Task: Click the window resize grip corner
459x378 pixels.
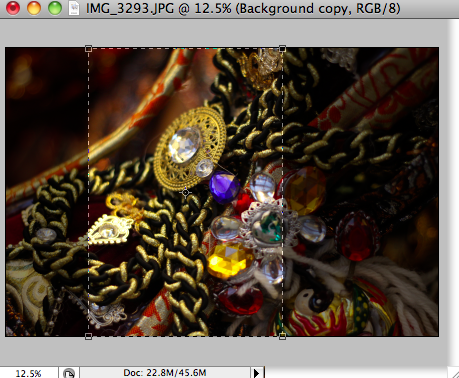Action: (454, 373)
